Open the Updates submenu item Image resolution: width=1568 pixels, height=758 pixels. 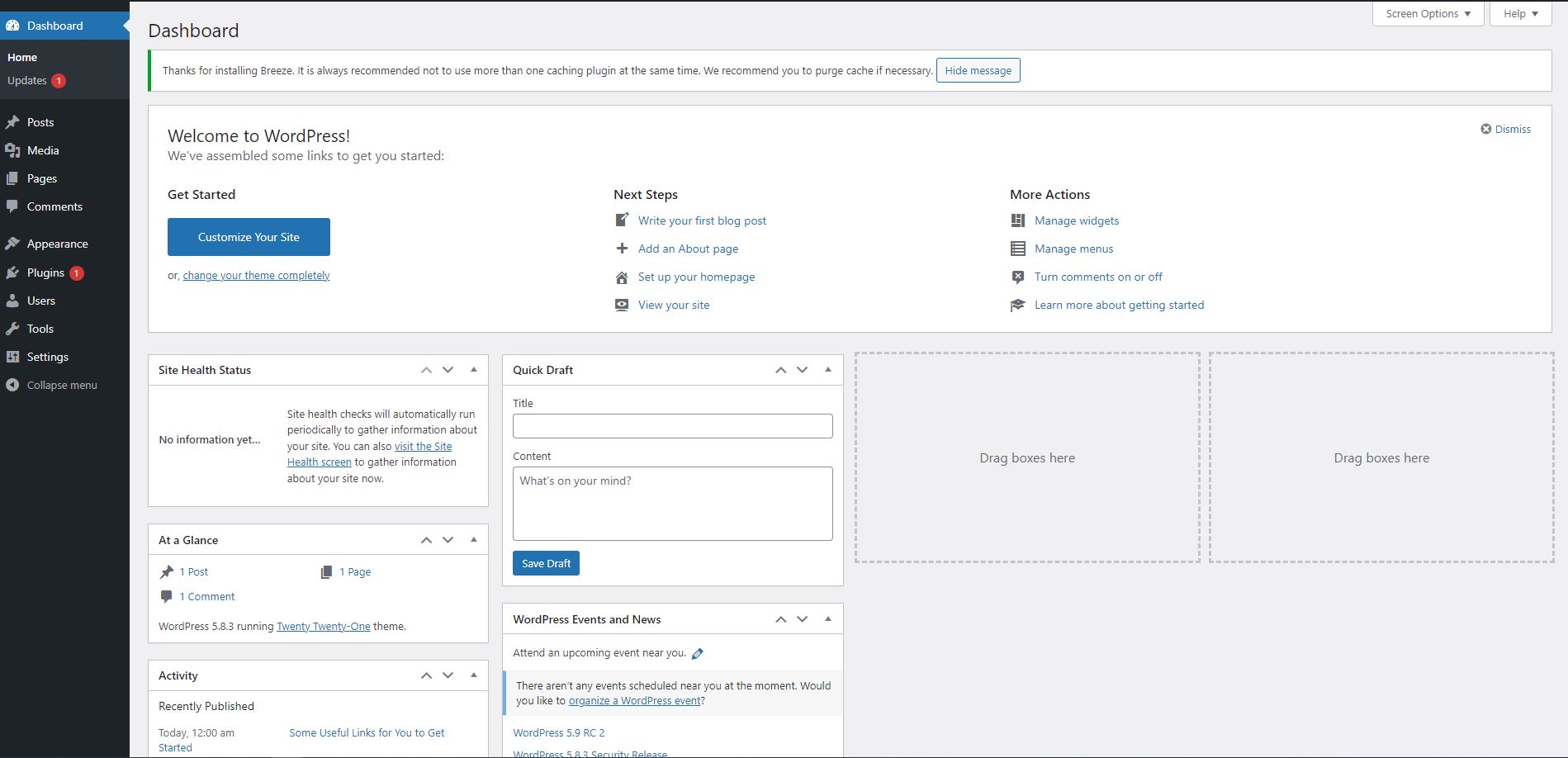(x=27, y=80)
